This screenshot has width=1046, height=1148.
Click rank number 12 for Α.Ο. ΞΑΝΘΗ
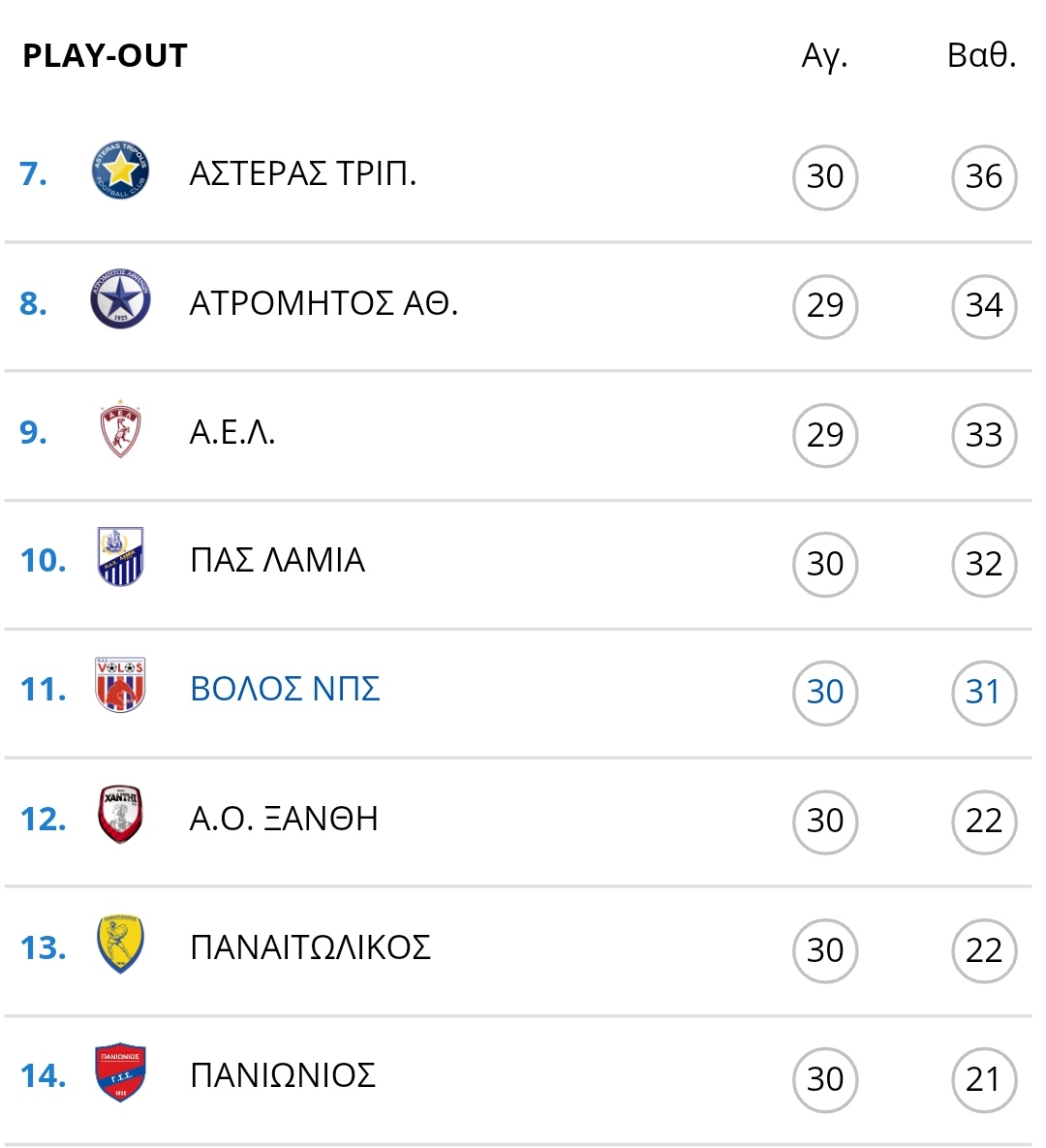pyautogui.click(x=44, y=819)
